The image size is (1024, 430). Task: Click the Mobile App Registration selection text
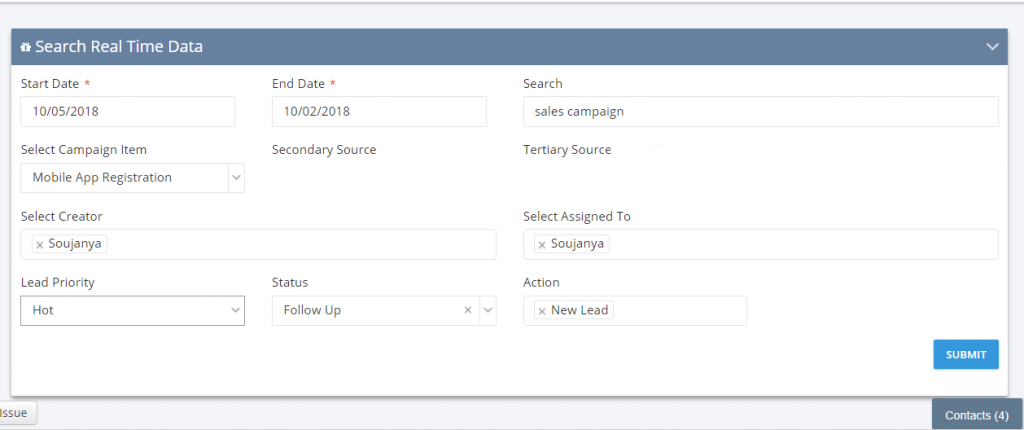(x=102, y=178)
